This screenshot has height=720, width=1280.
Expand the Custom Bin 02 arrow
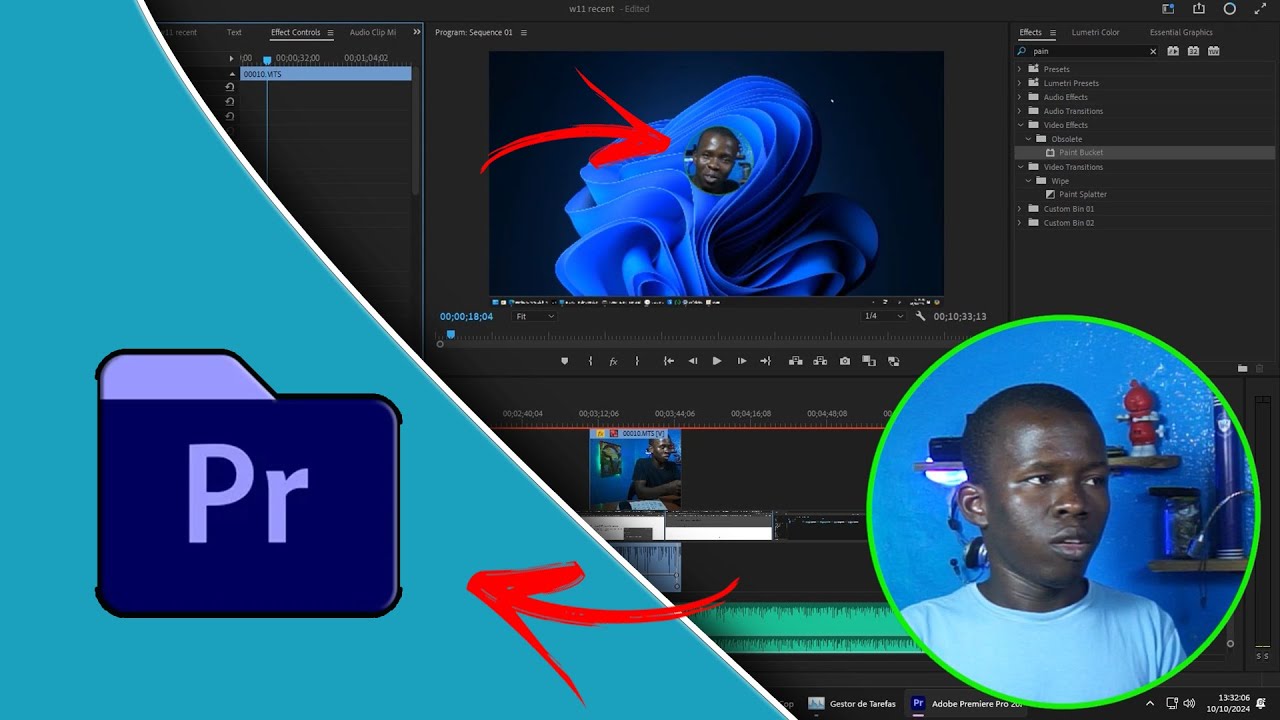pyautogui.click(x=1020, y=223)
